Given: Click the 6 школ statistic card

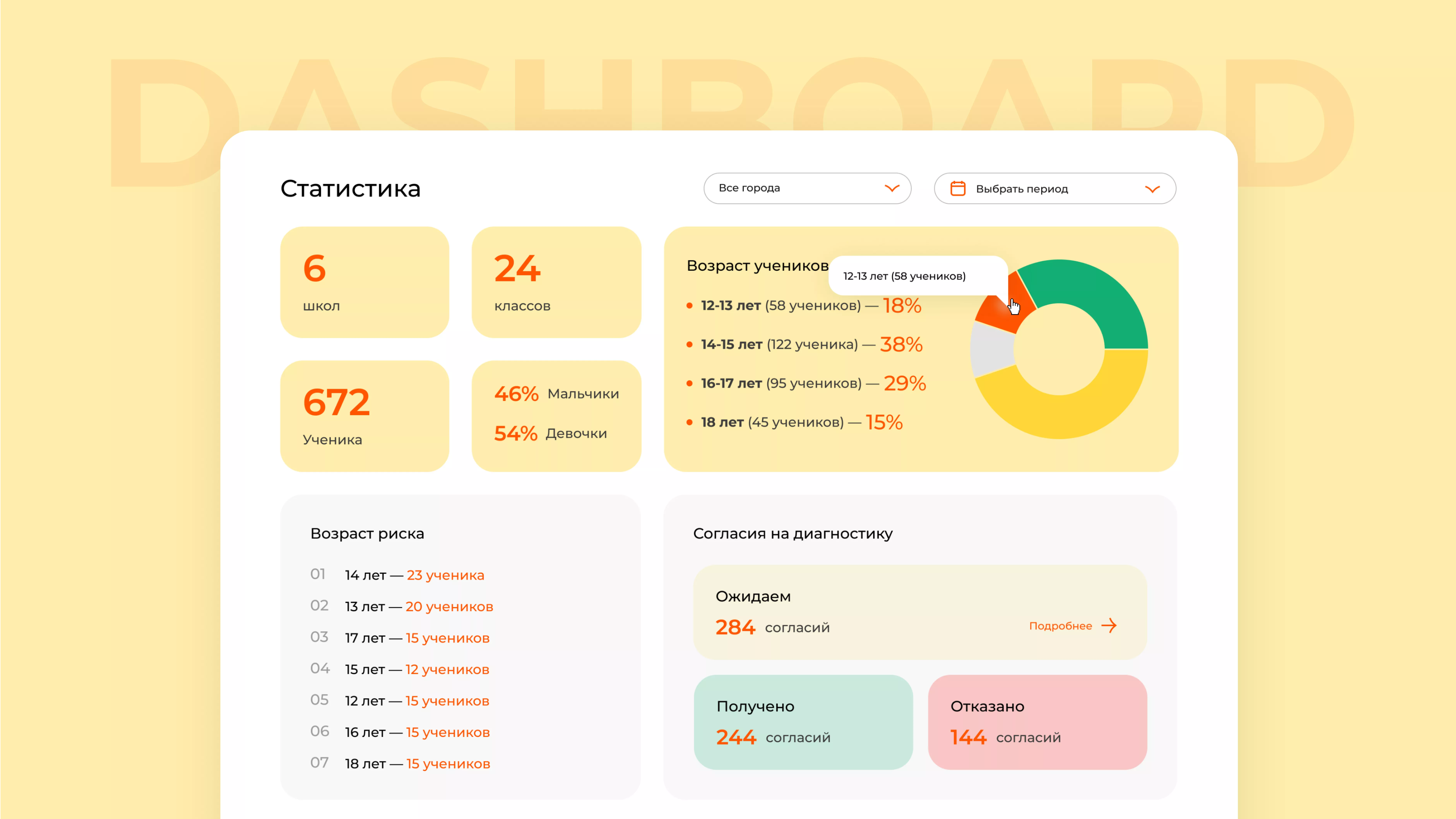Looking at the screenshot, I should coord(365,282).
